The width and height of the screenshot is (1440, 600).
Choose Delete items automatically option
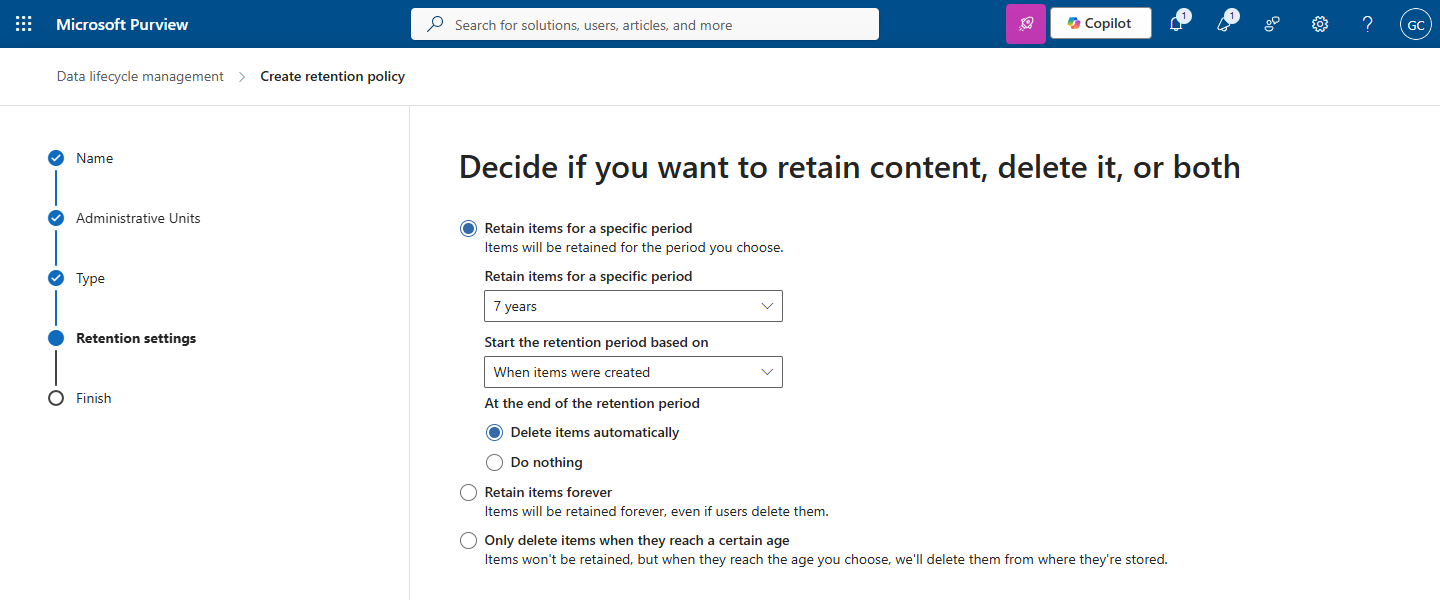coord(494,432)
